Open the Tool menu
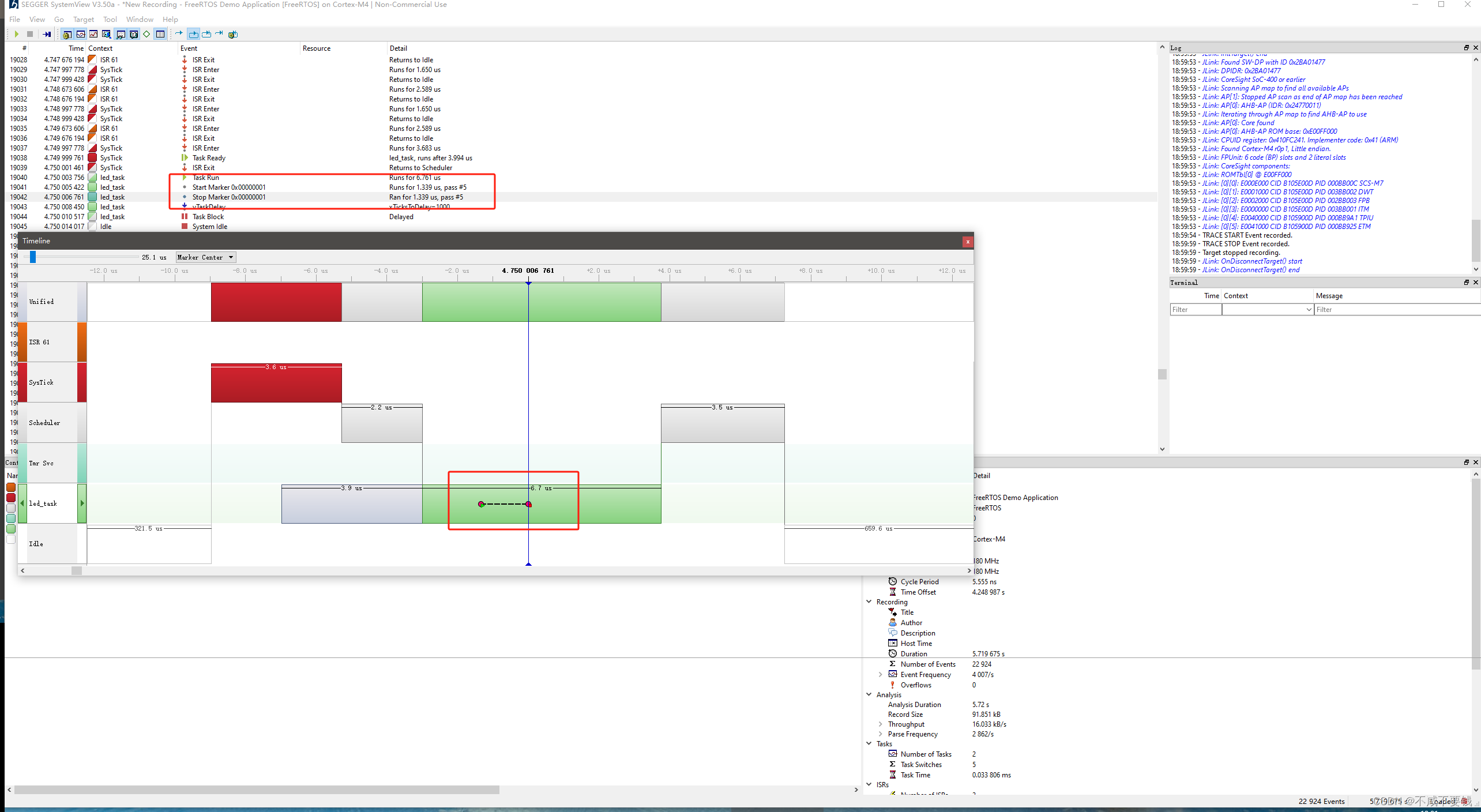 point(110,19)
